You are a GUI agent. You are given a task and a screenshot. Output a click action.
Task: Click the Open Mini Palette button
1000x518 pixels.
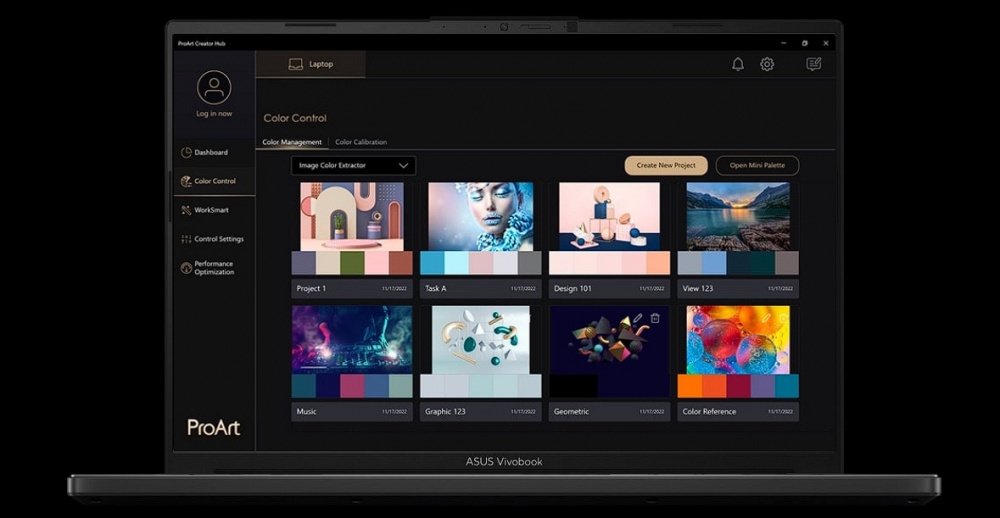pyautogui.click(x=757, y=165)
